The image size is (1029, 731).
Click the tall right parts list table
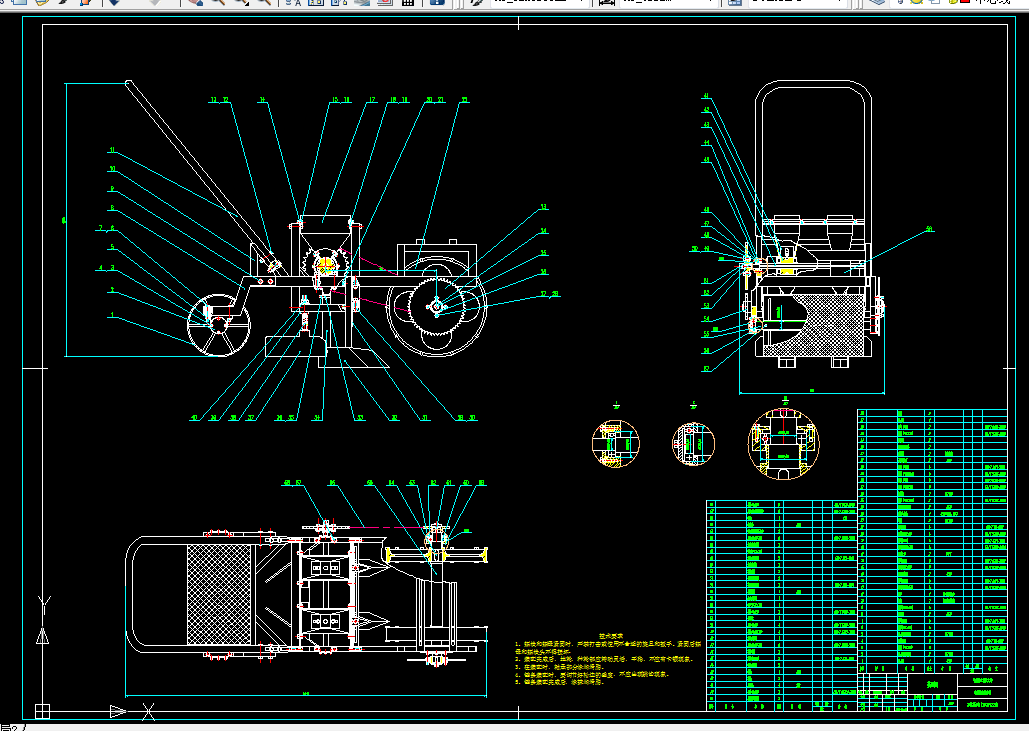pyautogui.click(x=933, y=541)
